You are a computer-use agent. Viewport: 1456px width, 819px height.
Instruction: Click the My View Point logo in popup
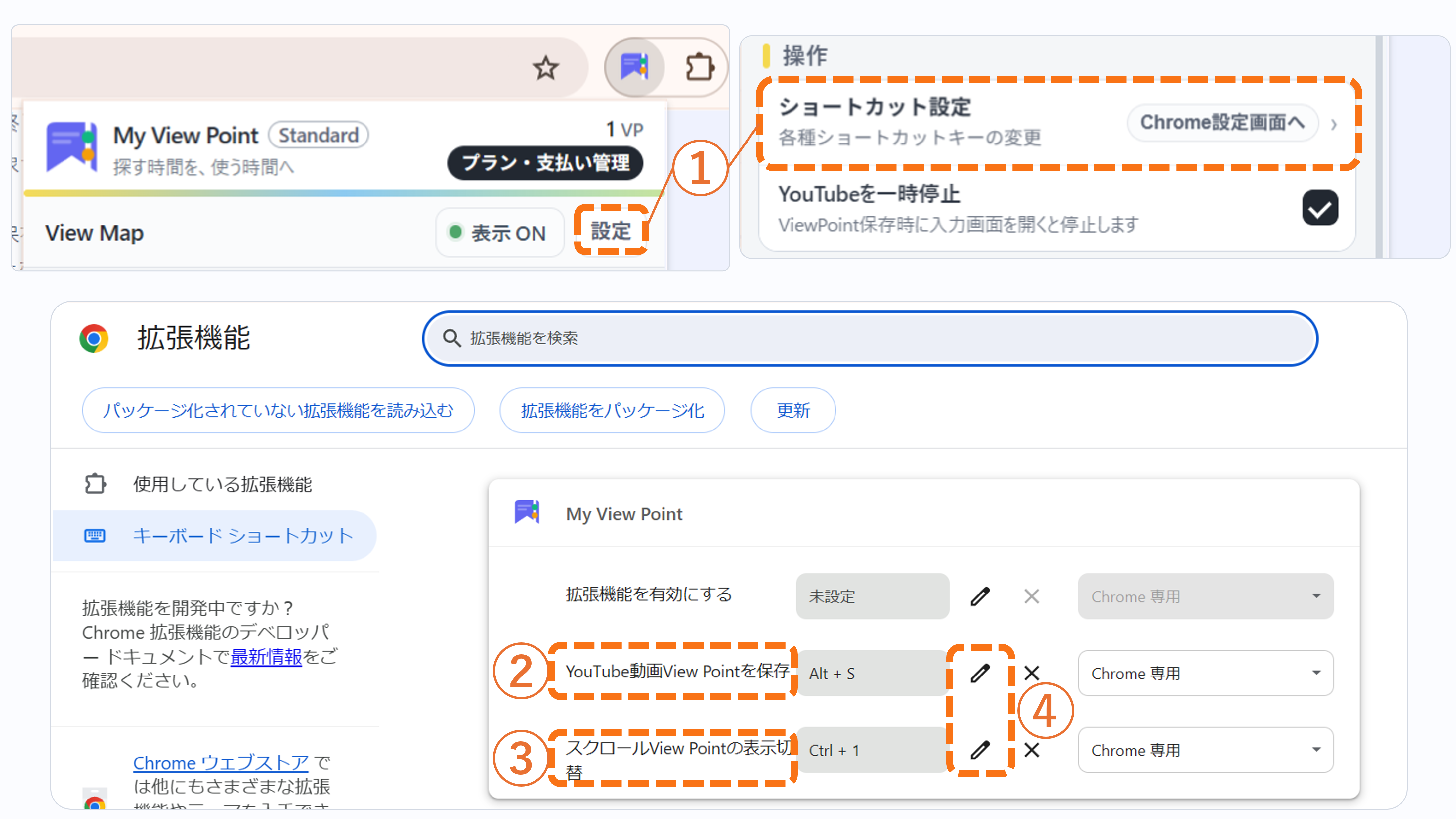[71, 147]
